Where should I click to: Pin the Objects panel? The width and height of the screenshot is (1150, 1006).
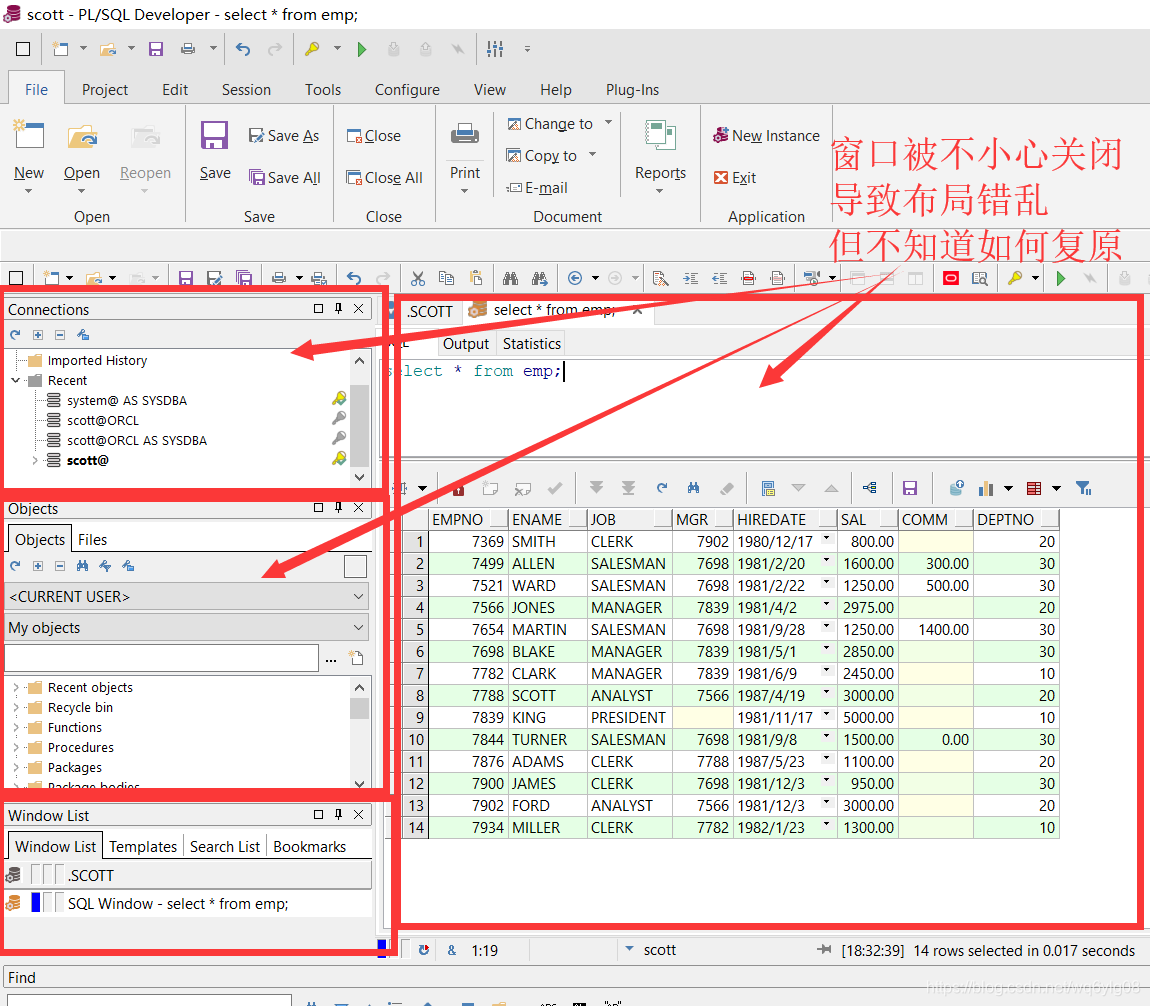[x=338, y=508]
